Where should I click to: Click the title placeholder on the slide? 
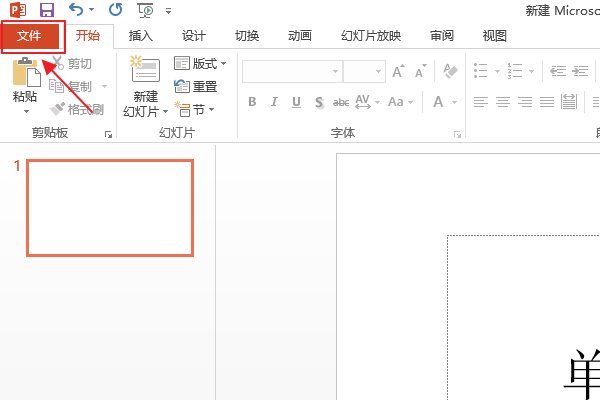(523, 317)
